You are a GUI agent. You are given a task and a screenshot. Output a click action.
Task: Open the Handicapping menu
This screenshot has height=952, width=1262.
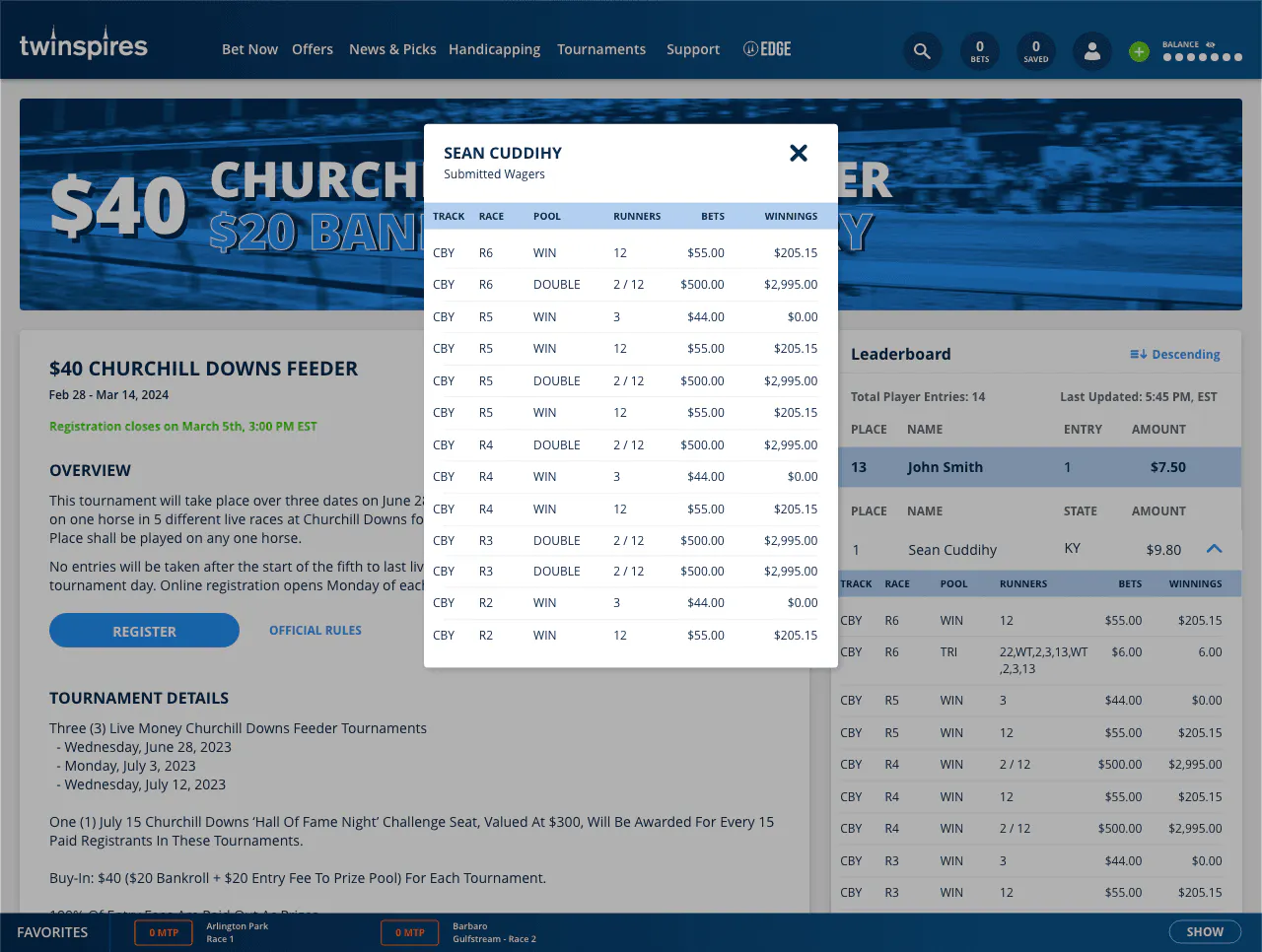click(494, 49)
